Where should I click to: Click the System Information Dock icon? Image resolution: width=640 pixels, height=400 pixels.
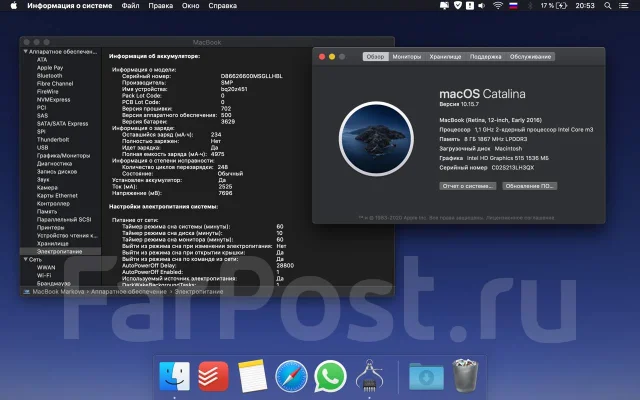tap(369, 376)
